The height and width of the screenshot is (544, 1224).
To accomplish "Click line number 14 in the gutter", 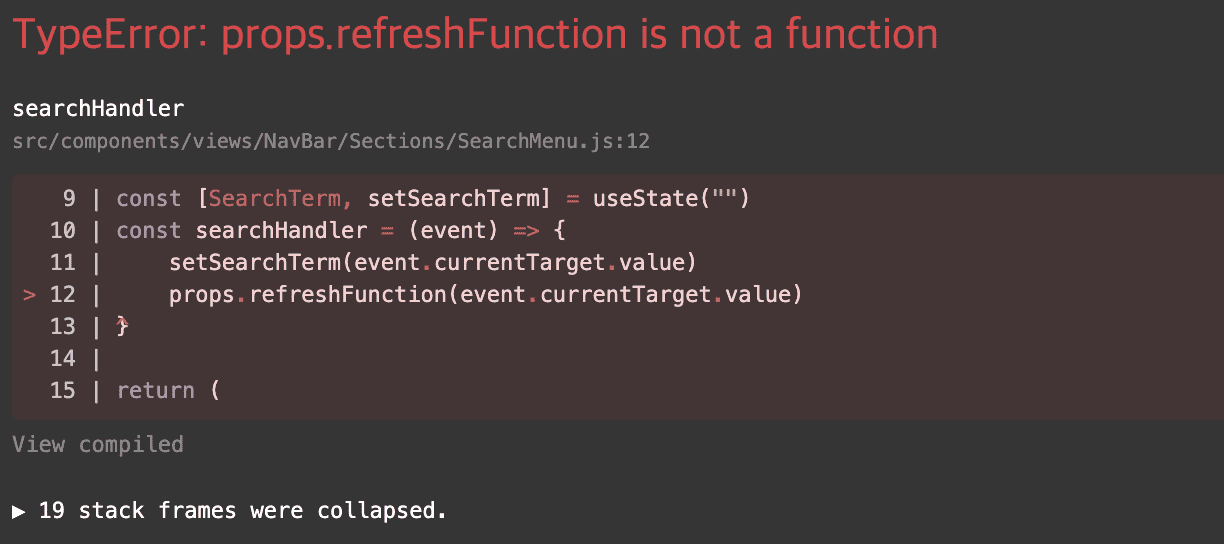I will tap(62, 359).
